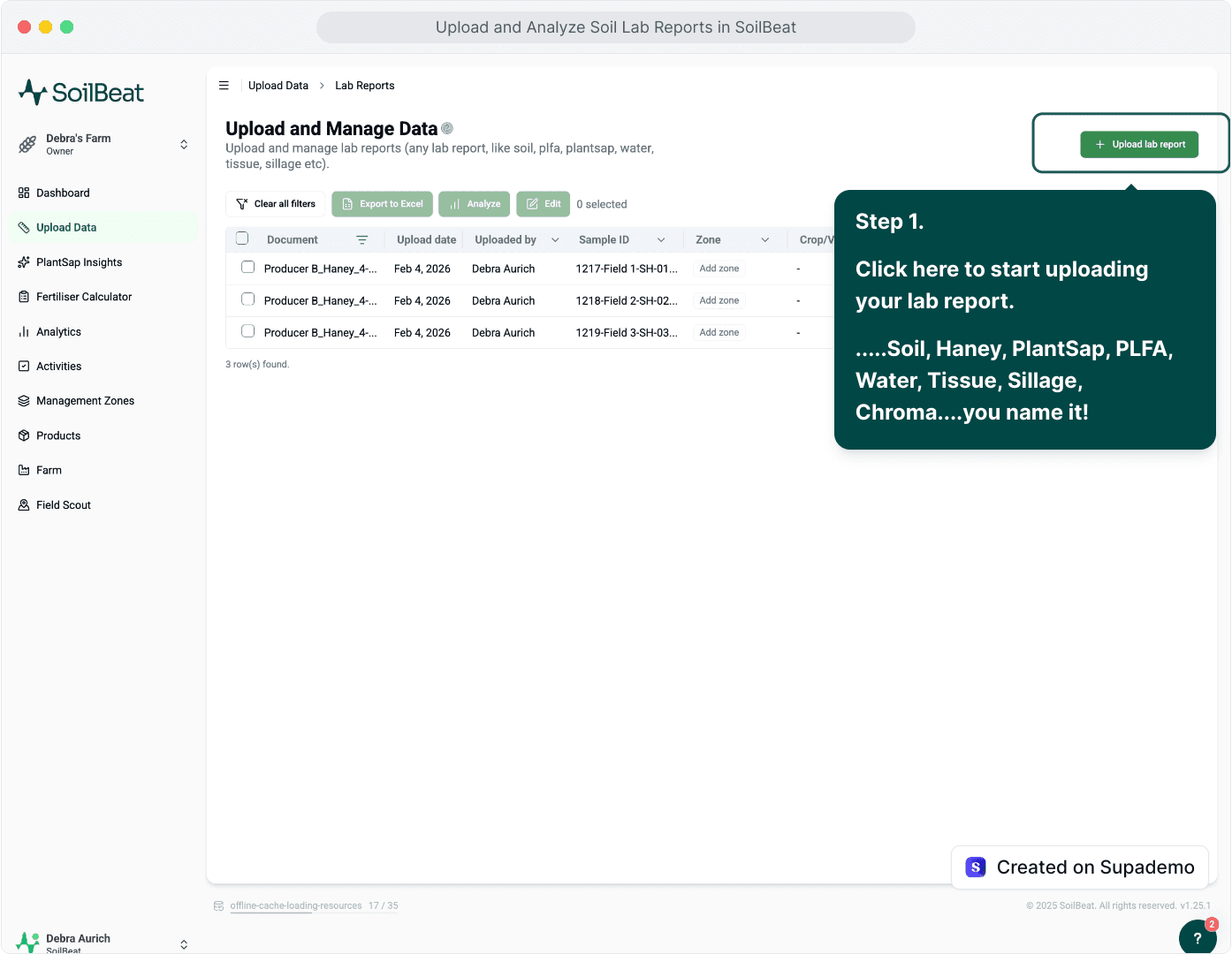Click the Debra Aurich avatar icon
Screen dimensions: 1232x954
(x=27, y=943)
